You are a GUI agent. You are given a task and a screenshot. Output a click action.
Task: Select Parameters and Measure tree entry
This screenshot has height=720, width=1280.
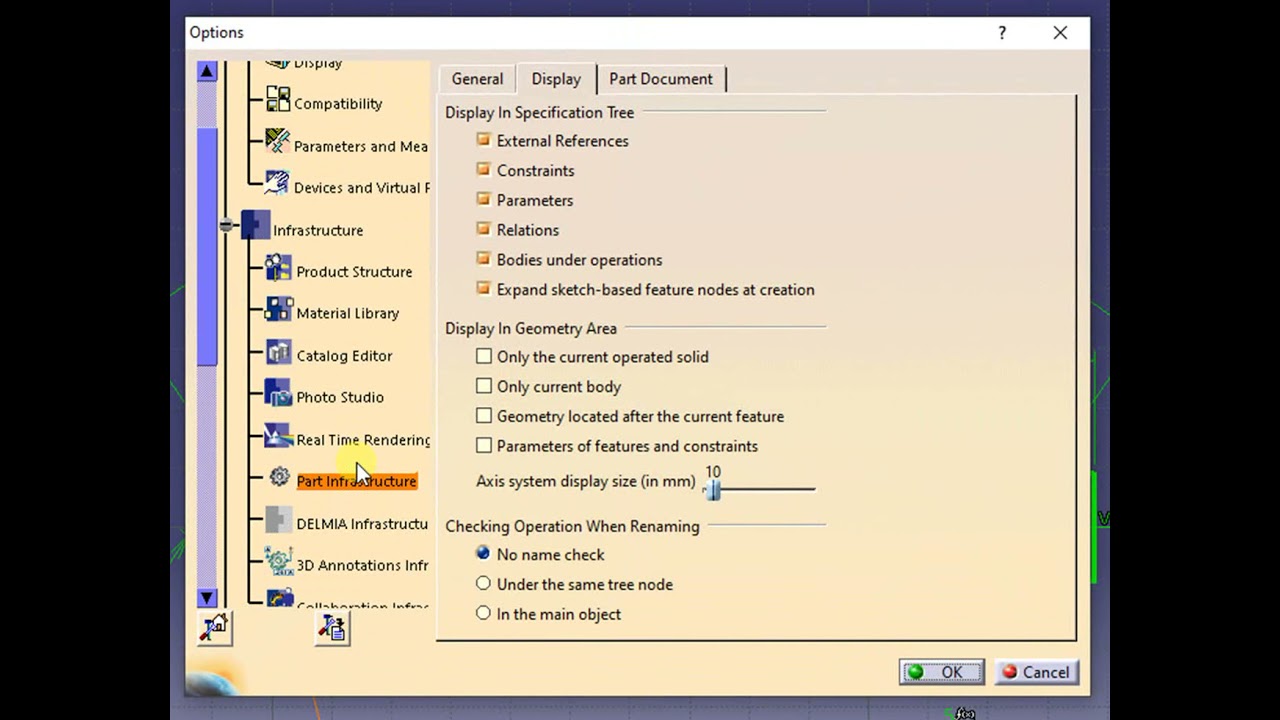coord(361,146)
